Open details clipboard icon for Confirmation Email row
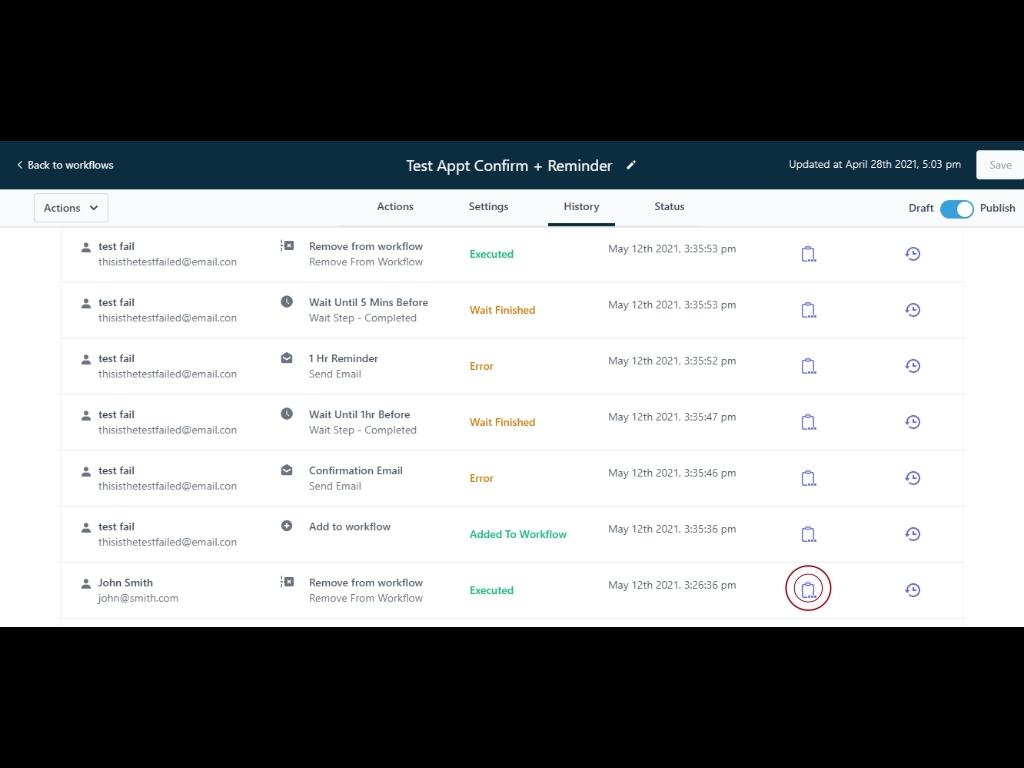This screenshot has width=1024, height=768. tap(808, 479)
